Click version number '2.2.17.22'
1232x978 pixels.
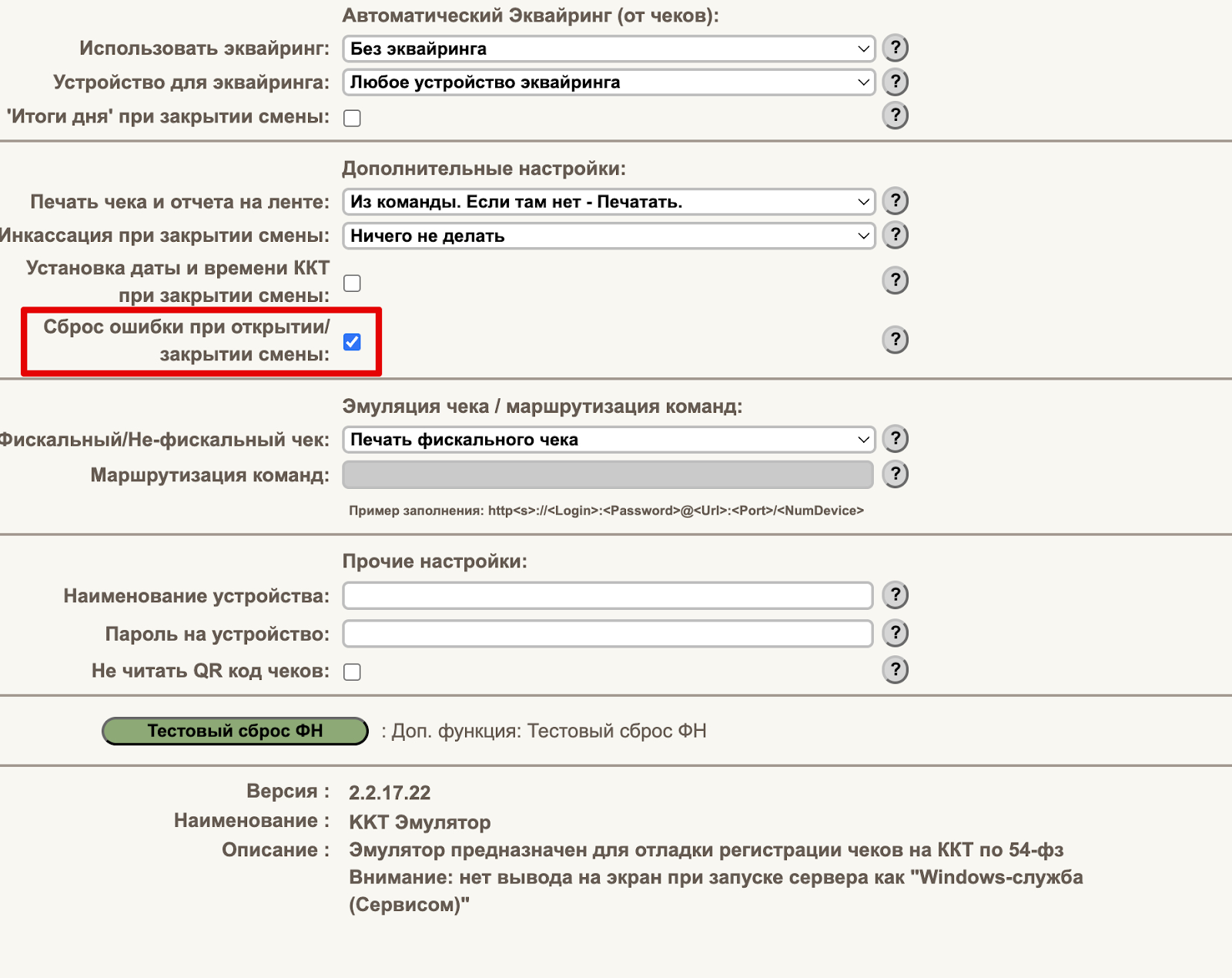click(390, 792)
